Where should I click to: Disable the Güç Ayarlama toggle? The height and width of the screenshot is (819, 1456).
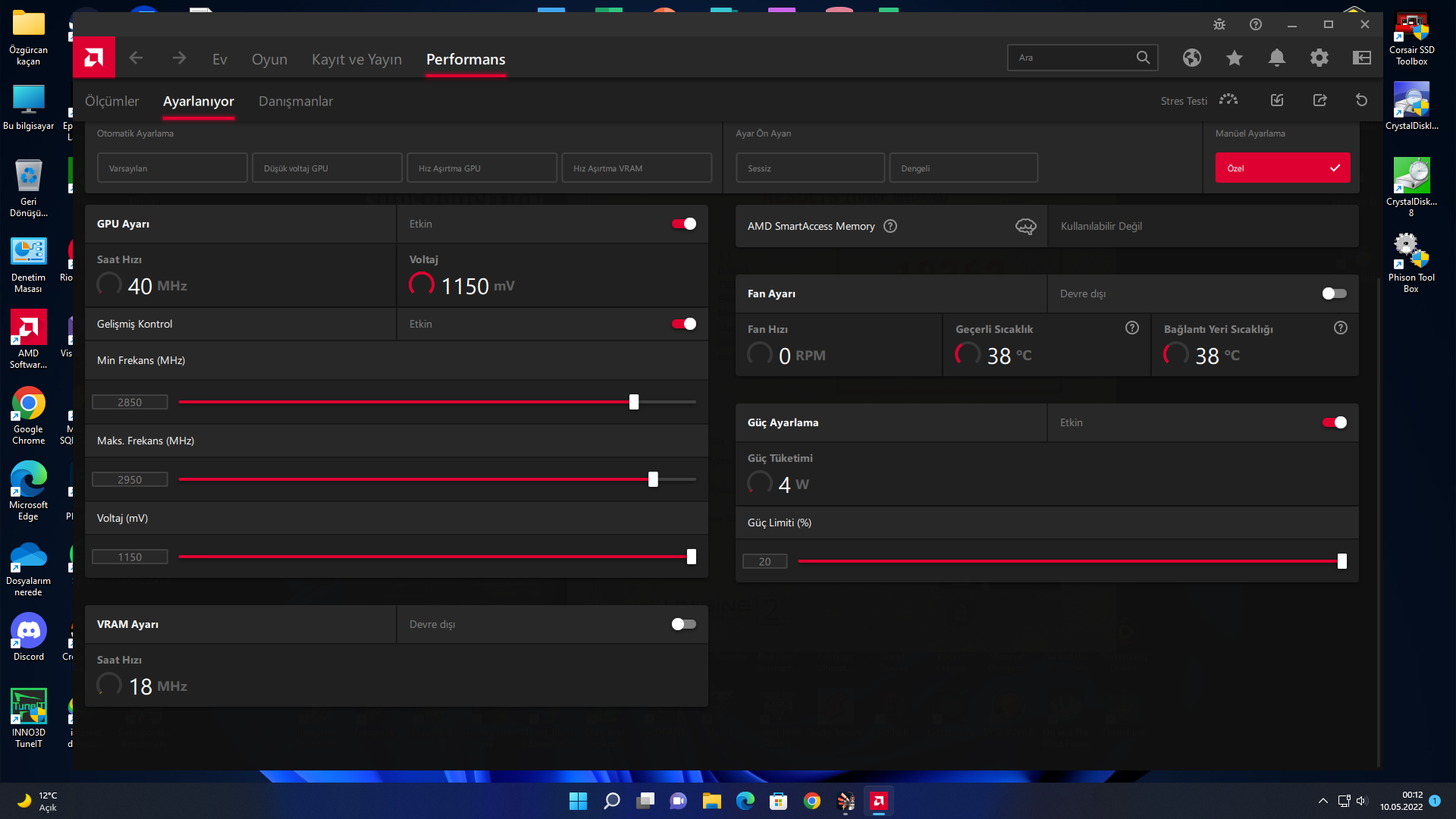pos(1334,422)
